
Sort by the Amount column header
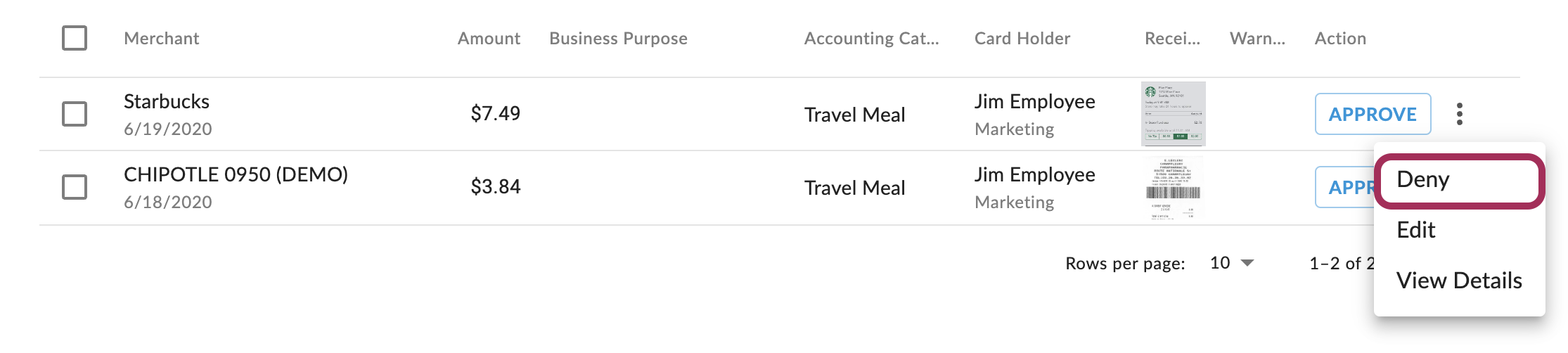coord(489,39)
